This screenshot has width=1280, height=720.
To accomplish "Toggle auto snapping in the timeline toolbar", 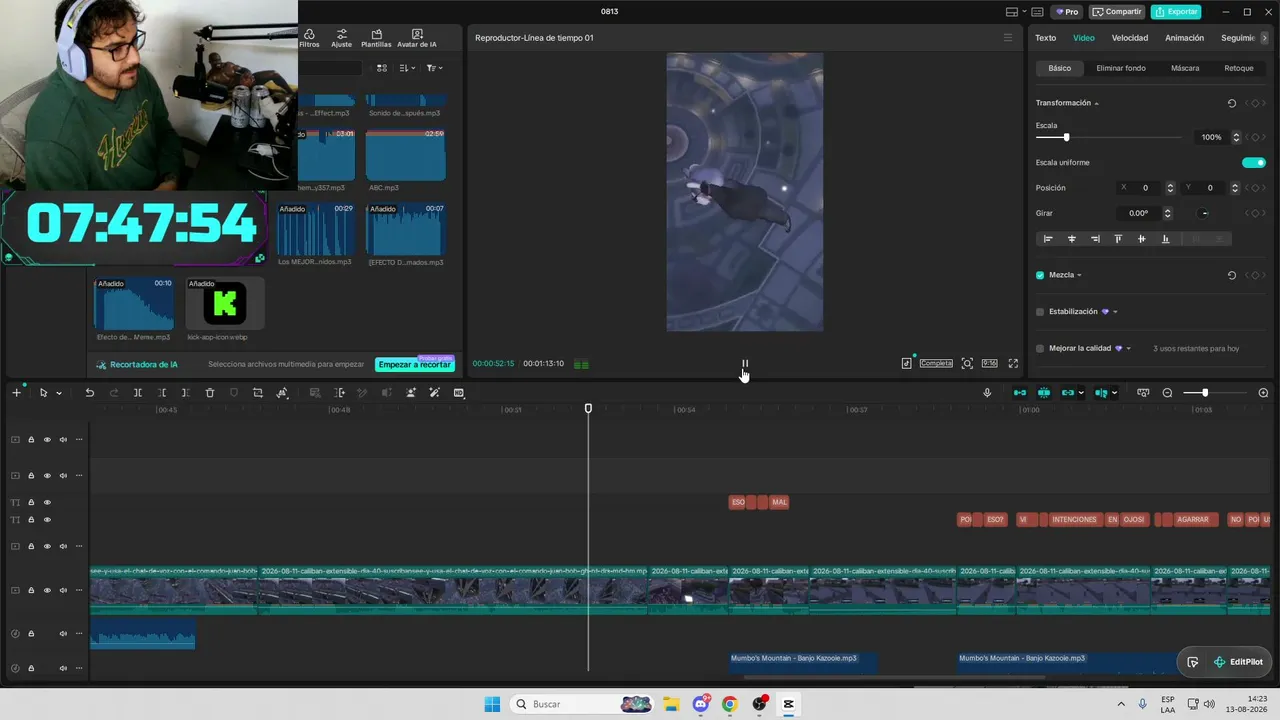I will [x=1044, y=393].
